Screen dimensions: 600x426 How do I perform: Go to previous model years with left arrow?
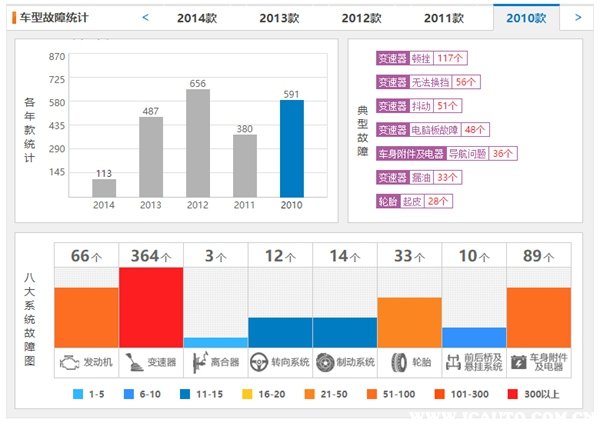146,17
